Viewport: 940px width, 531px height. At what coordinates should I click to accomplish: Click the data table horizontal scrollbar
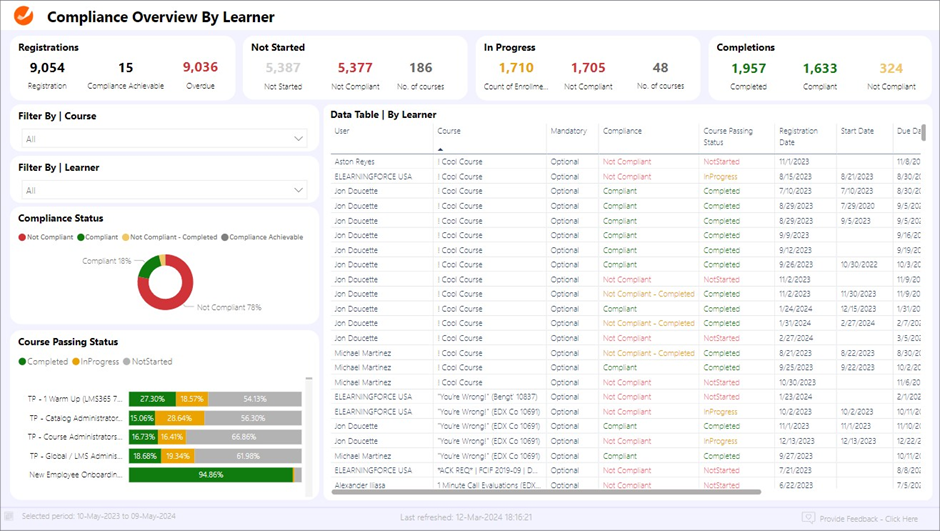pos(545,492)
